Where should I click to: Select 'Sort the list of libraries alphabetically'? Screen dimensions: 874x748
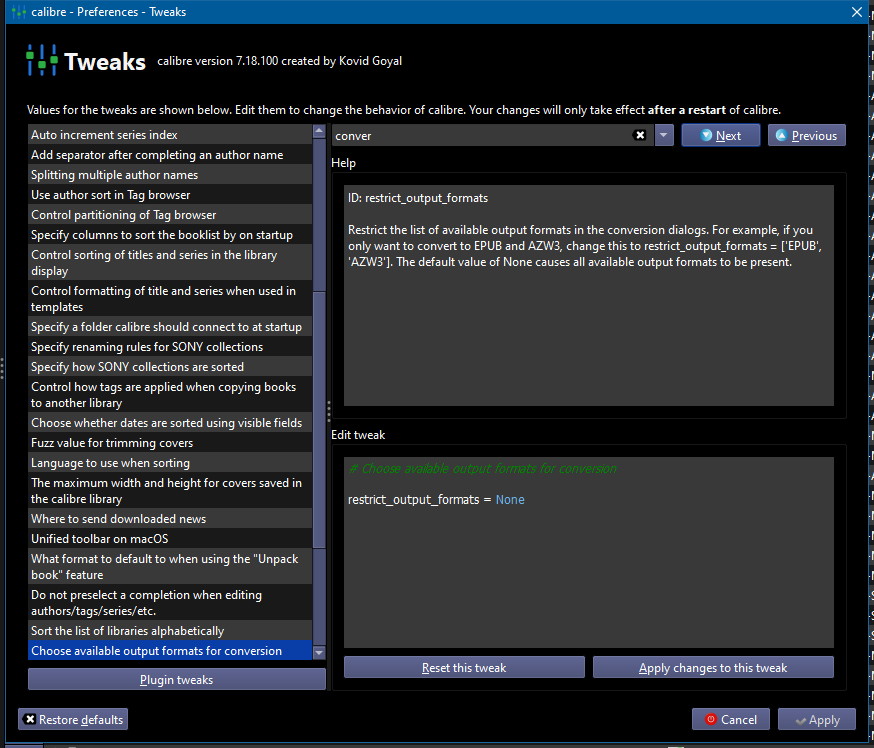click(x=170, y=631)
